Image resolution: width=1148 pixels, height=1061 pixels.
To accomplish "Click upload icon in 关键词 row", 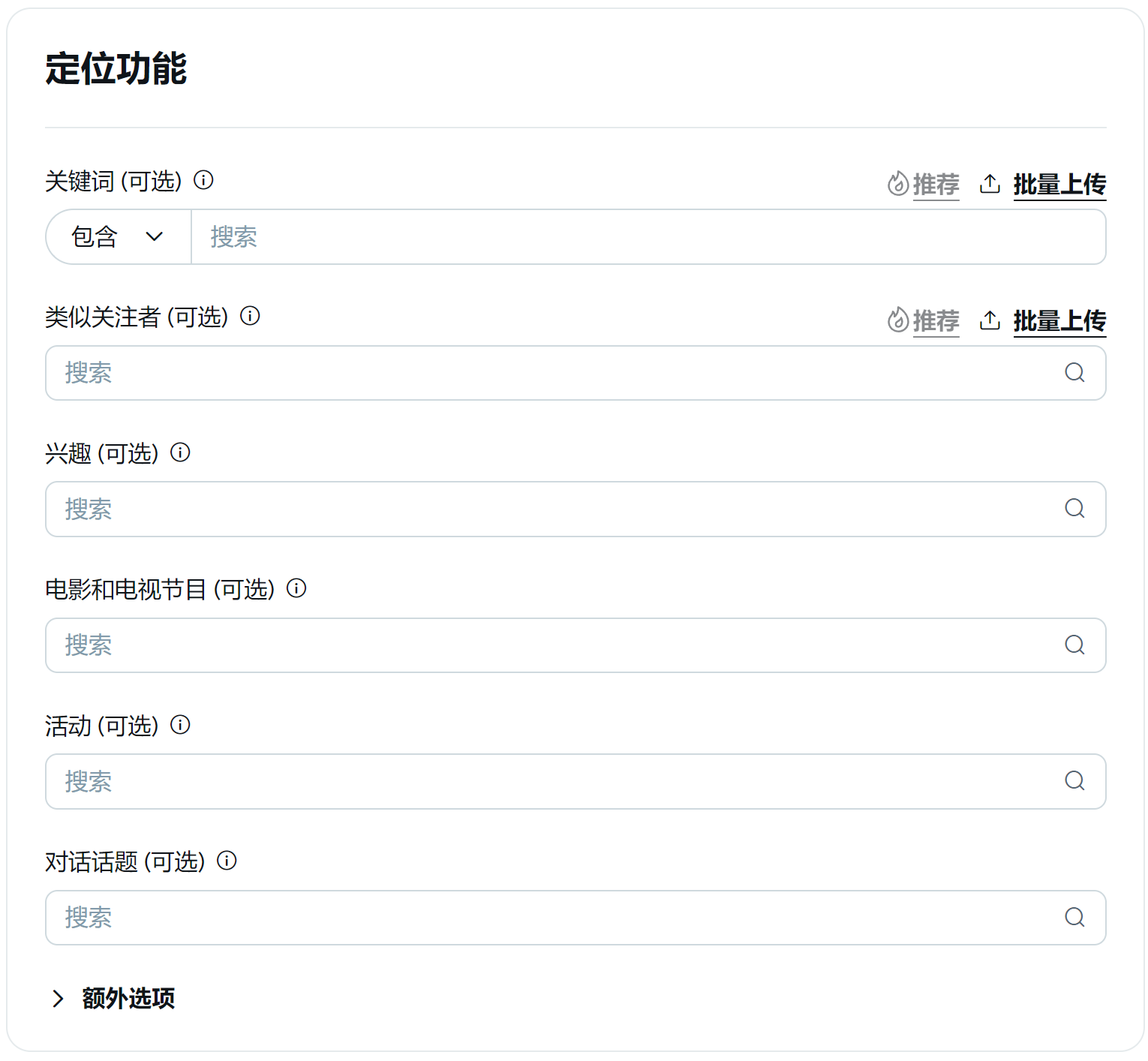I will (990, 184).
